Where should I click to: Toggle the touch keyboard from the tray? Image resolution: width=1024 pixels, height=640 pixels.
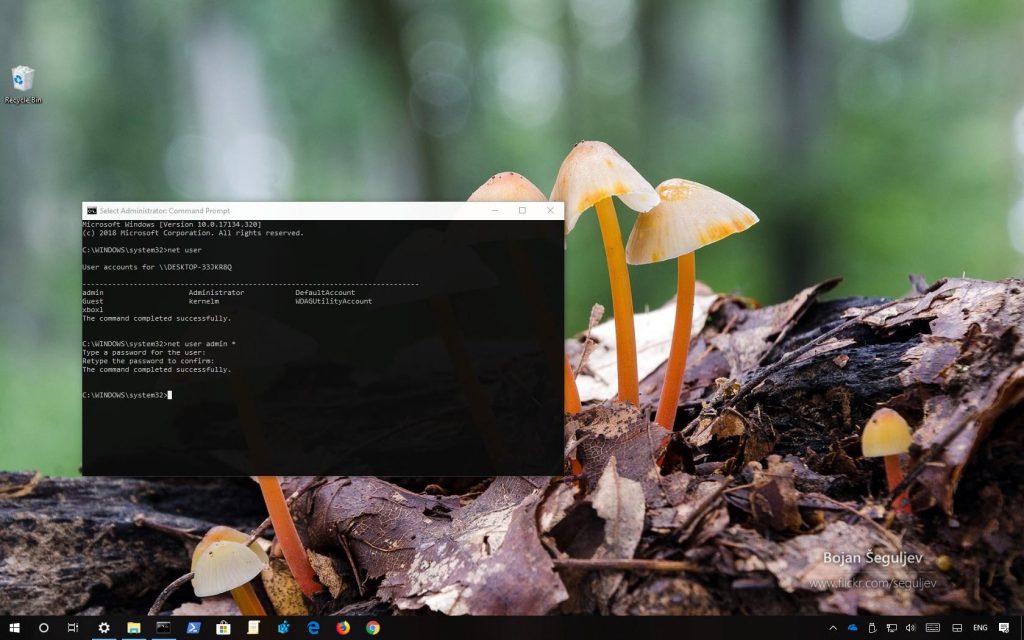[933, 627]
